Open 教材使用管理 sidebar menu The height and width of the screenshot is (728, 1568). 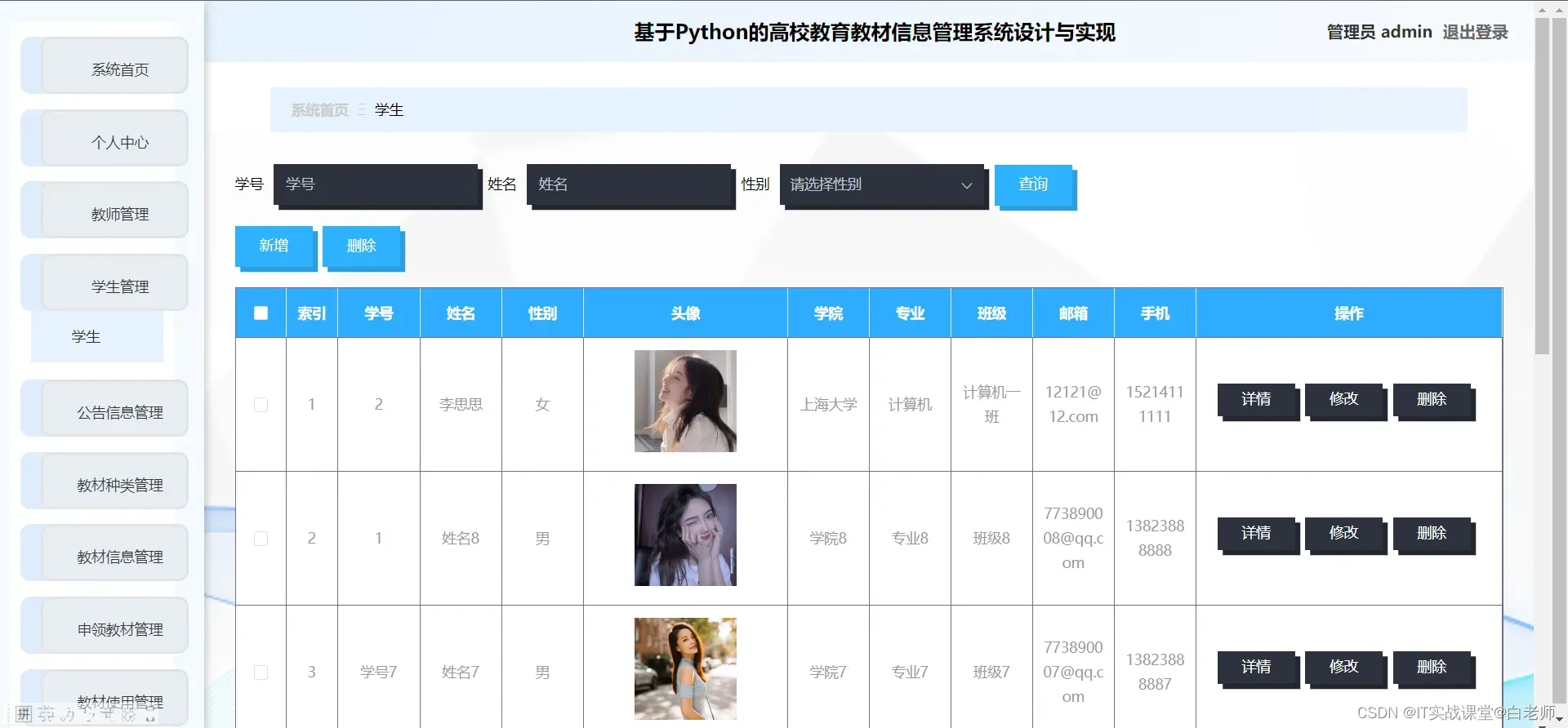pos(105,698)
